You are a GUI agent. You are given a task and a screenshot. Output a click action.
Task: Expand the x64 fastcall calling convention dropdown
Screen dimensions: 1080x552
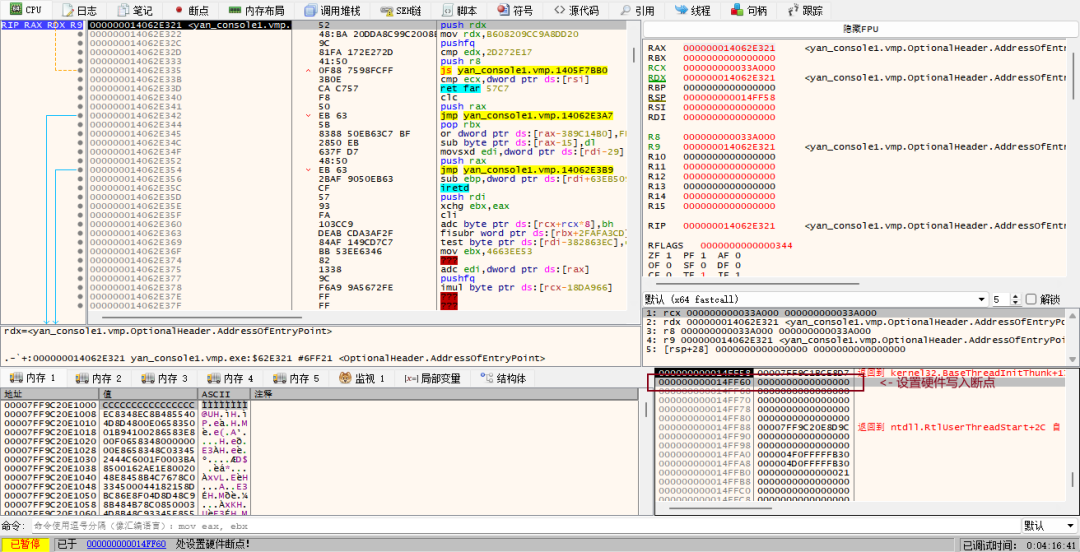[x=980, y=299]
